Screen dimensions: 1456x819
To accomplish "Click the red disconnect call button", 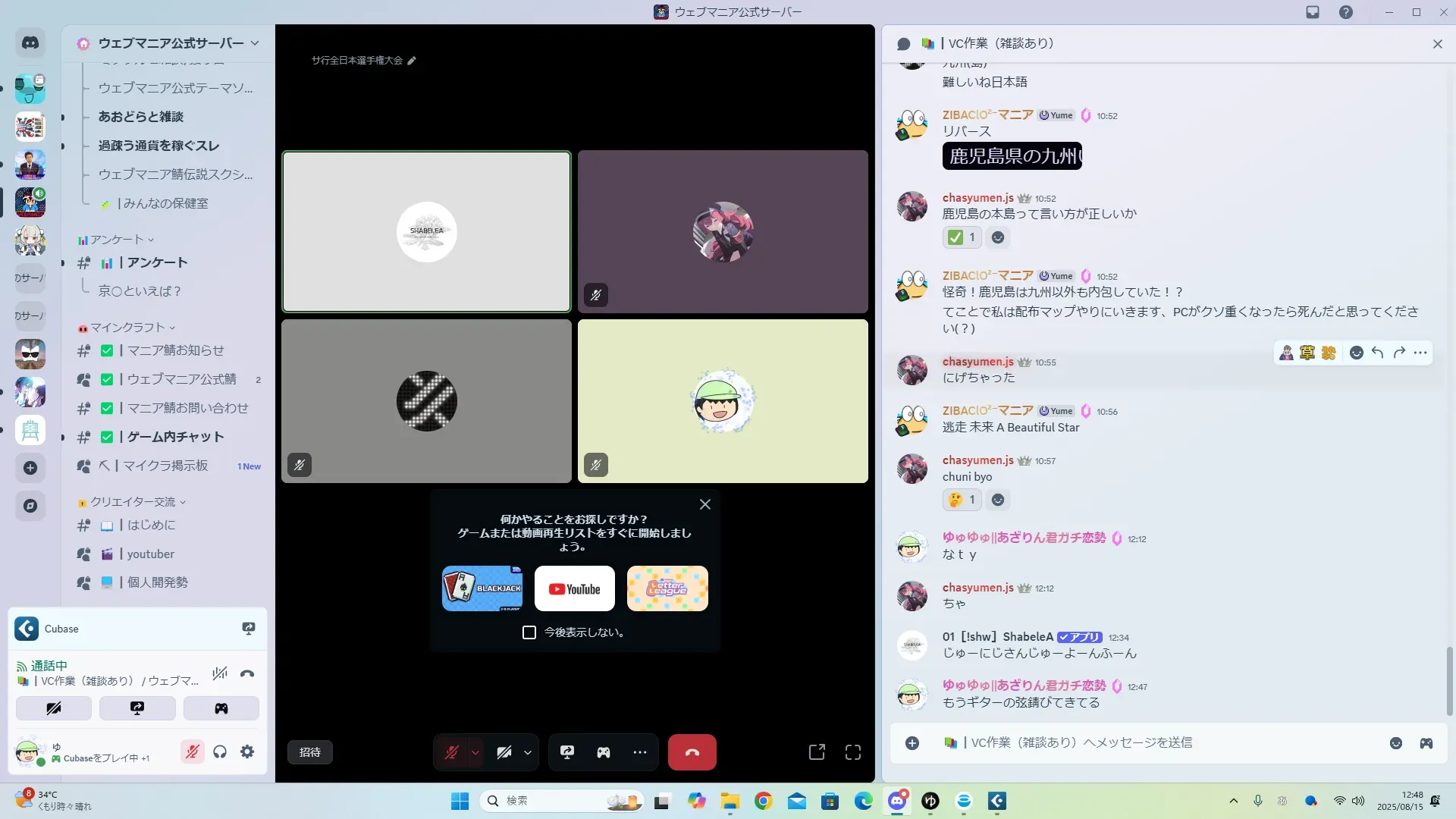I will coord(692,752).
